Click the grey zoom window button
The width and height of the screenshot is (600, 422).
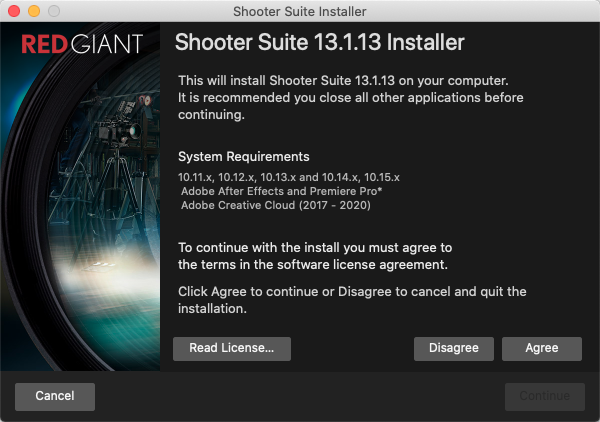53,11
